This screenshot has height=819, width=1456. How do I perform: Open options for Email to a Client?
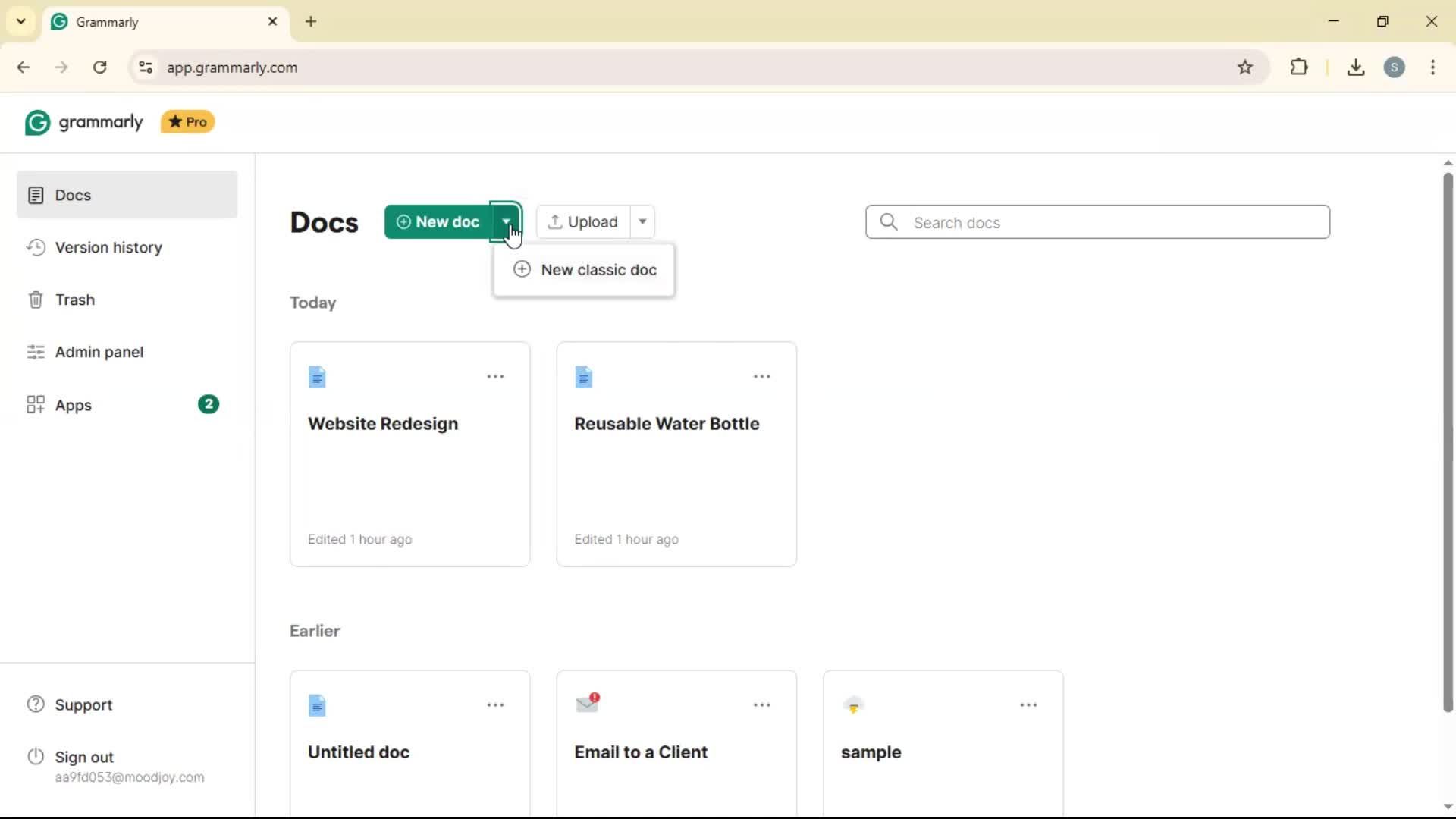762,705
